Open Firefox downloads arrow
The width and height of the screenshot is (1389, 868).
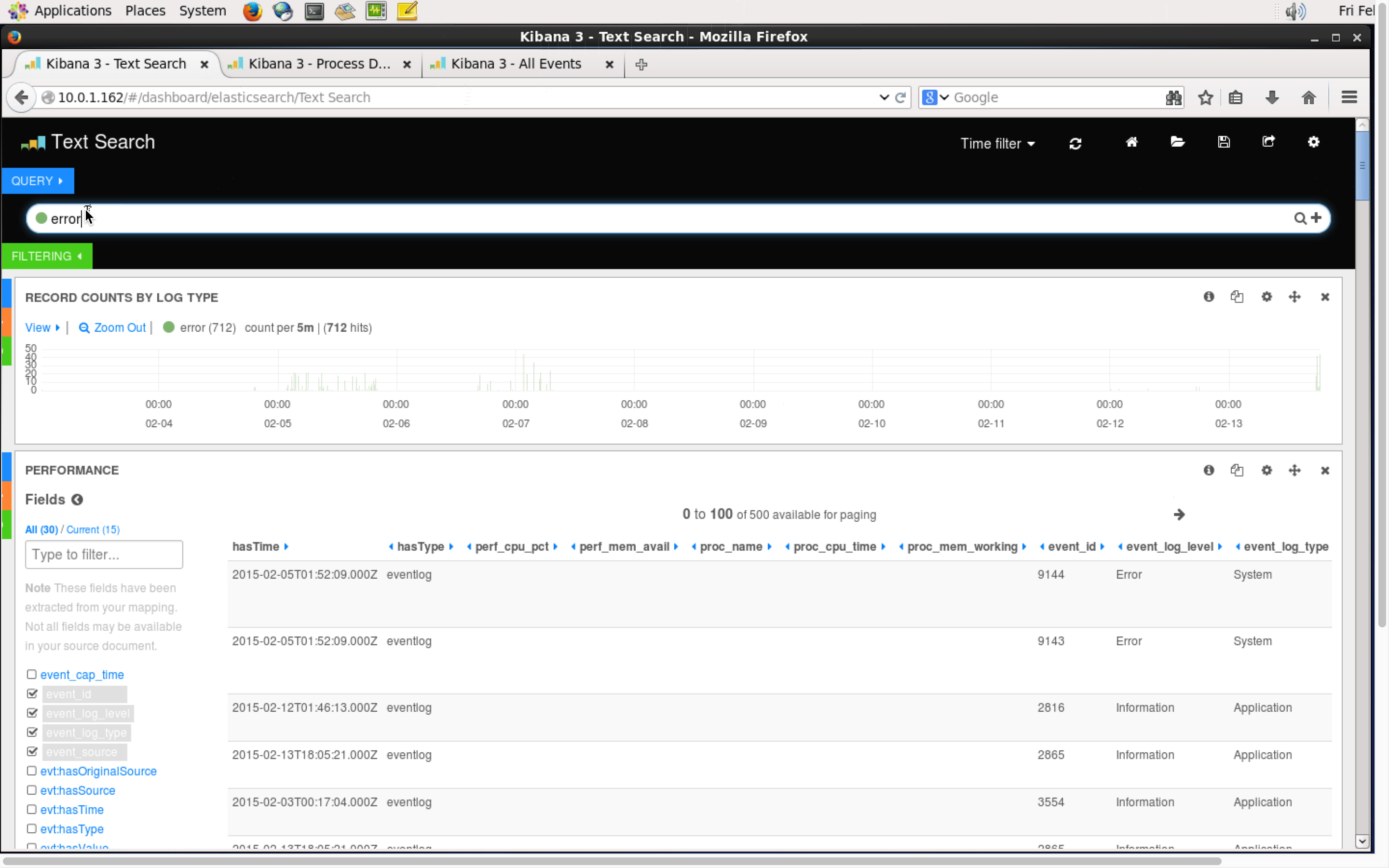click(x=1272, y=97)
